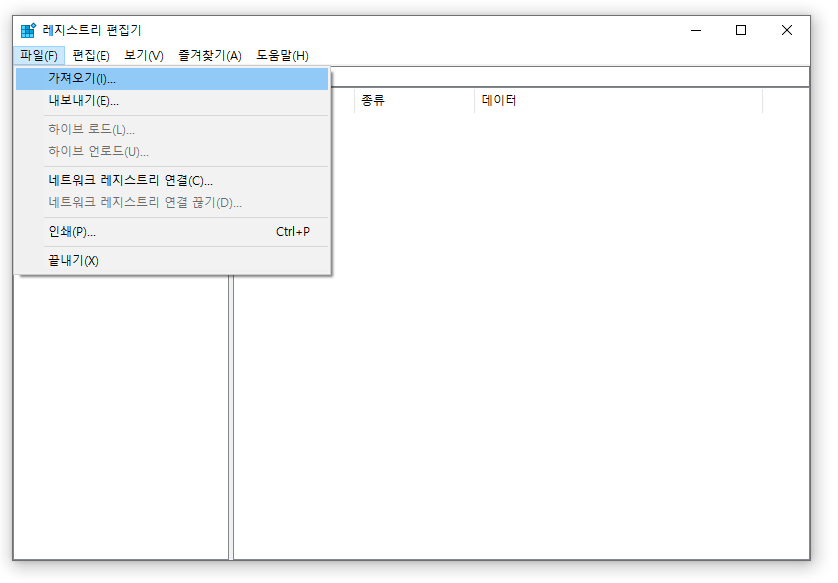Image resolution: width=838 pixels, height=583 pixels.
Task: Open the 즐겨찾기(A) menu
Action: (x=210, y=56)
